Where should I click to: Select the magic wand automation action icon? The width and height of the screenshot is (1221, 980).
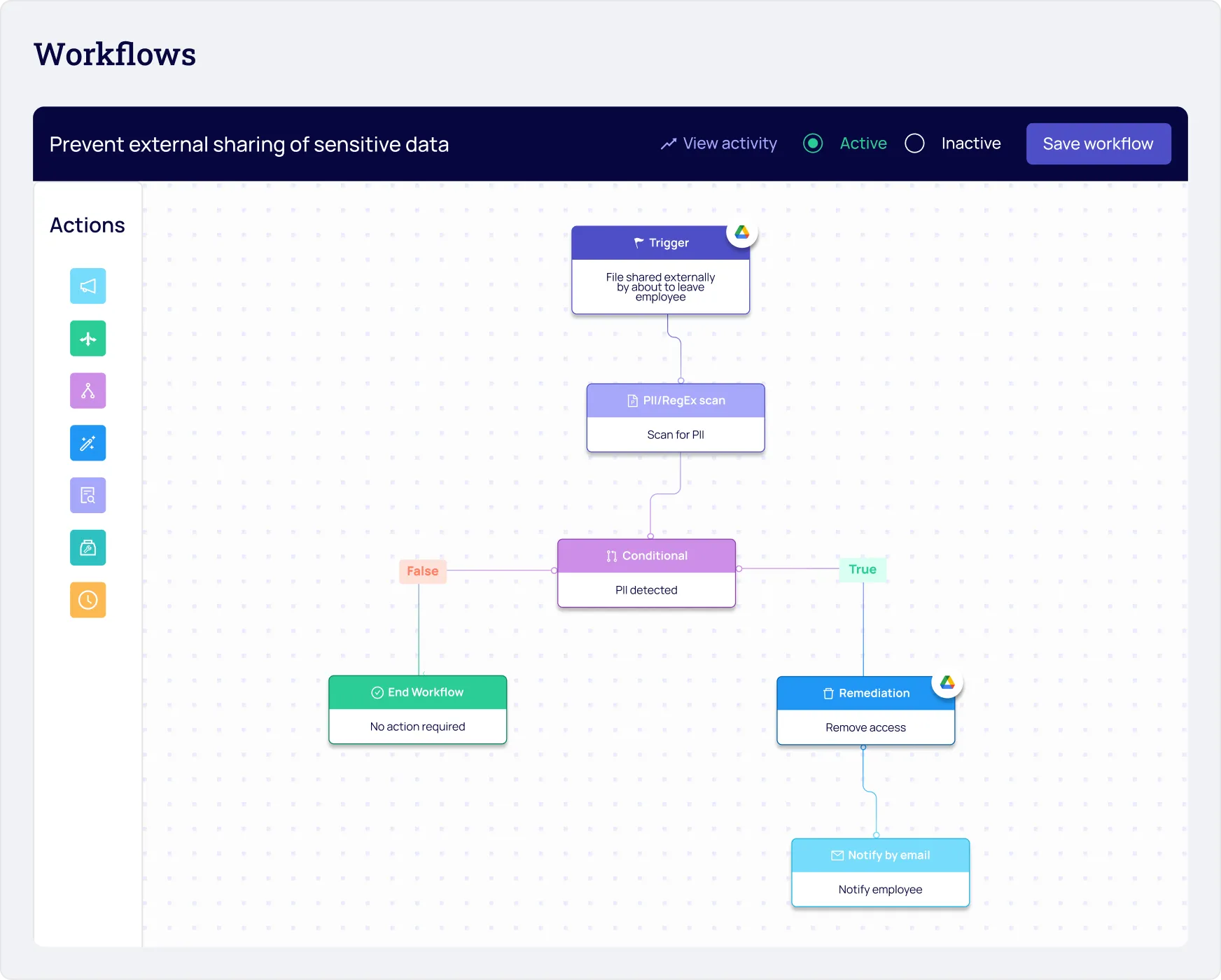tap(88, 443)
